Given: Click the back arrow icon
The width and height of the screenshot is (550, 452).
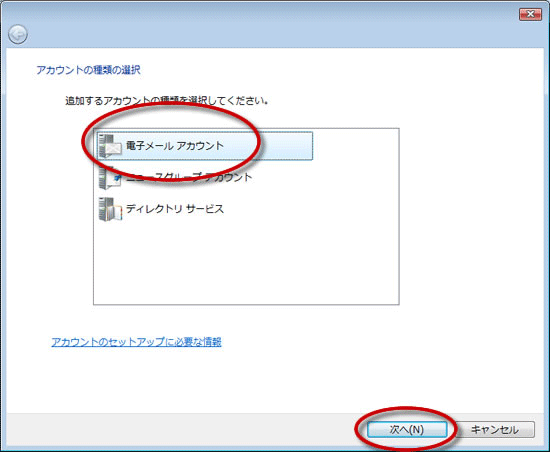Looking at the screenshot, I should 18,34.
